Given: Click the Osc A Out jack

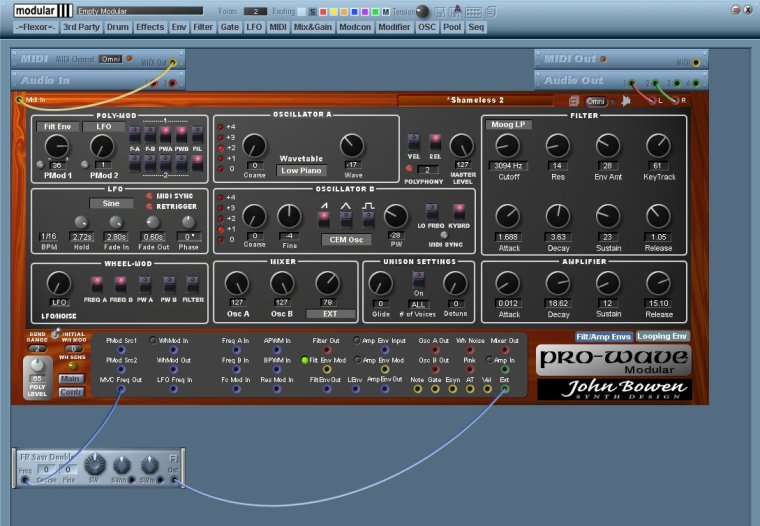Looking at the screenshot, I should pyautogui.click(x=435, y=350).
